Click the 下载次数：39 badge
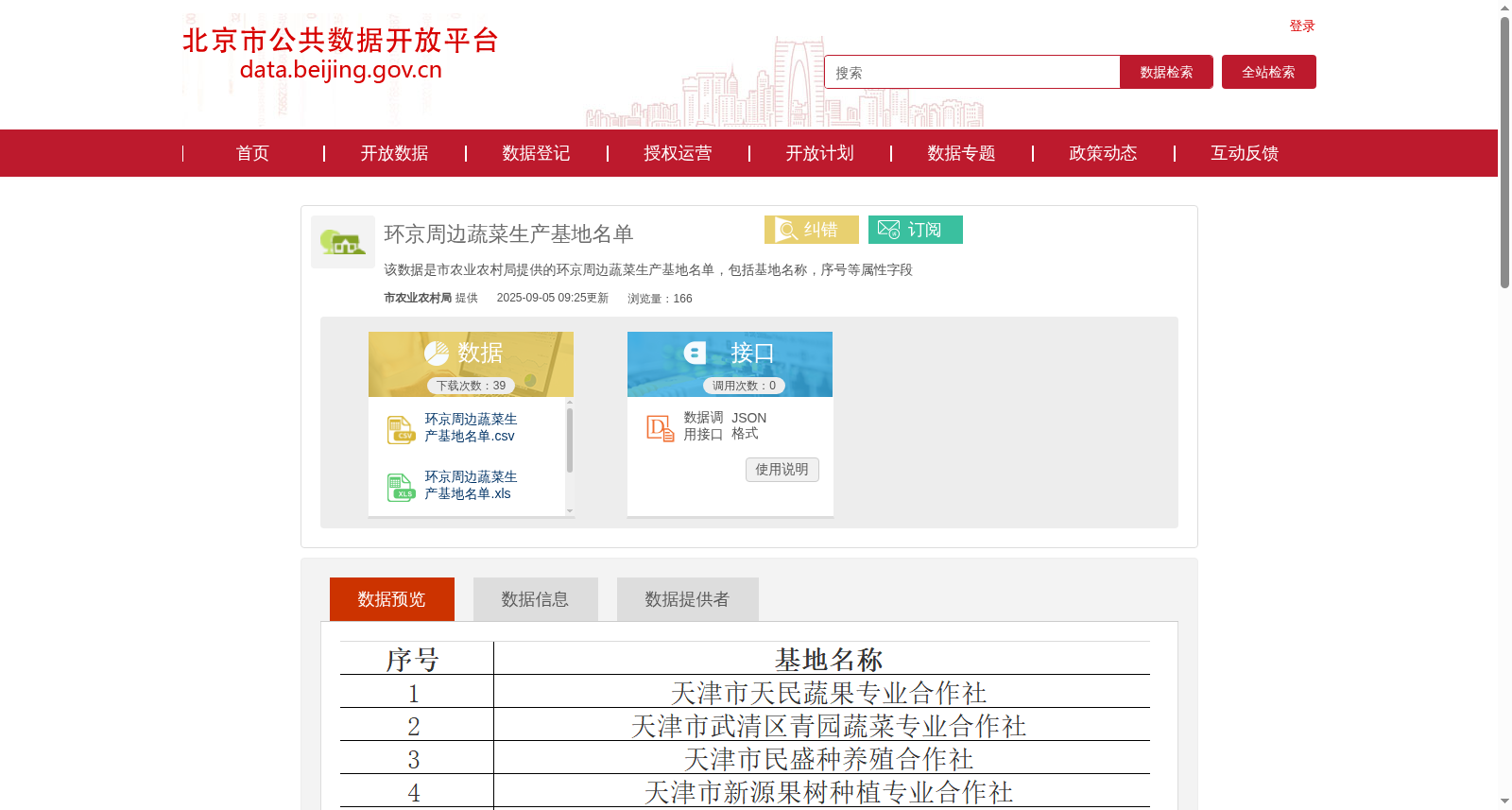 (x=472, y=386)
